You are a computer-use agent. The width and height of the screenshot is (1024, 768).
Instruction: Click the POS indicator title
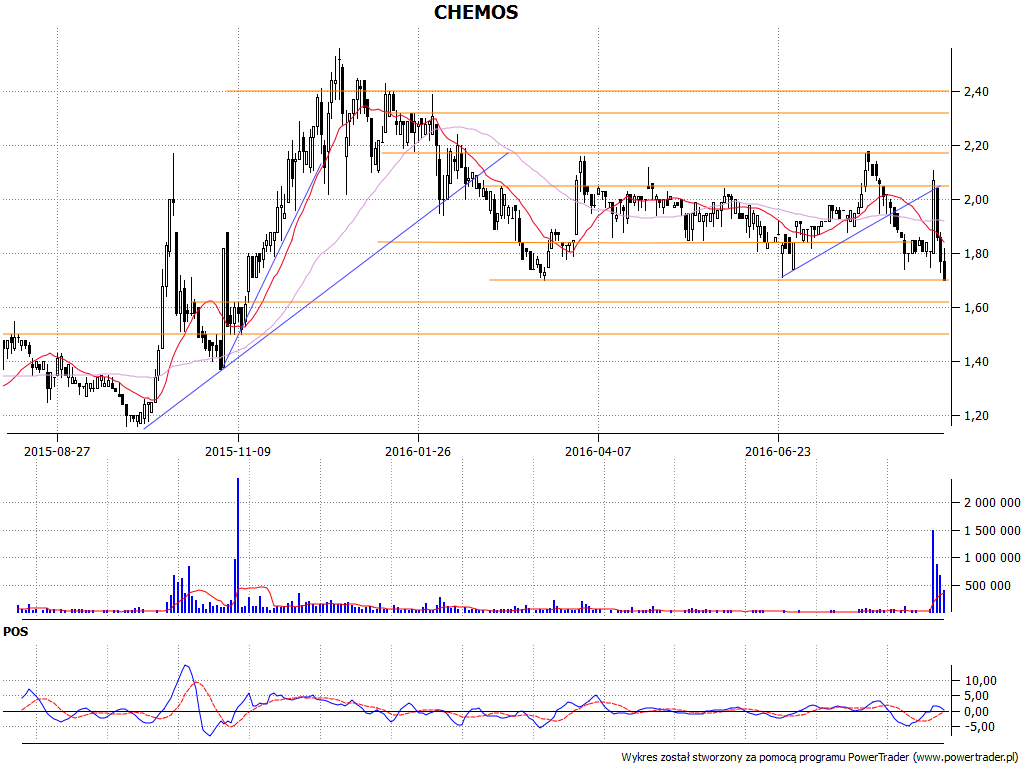tap(16, 632)
